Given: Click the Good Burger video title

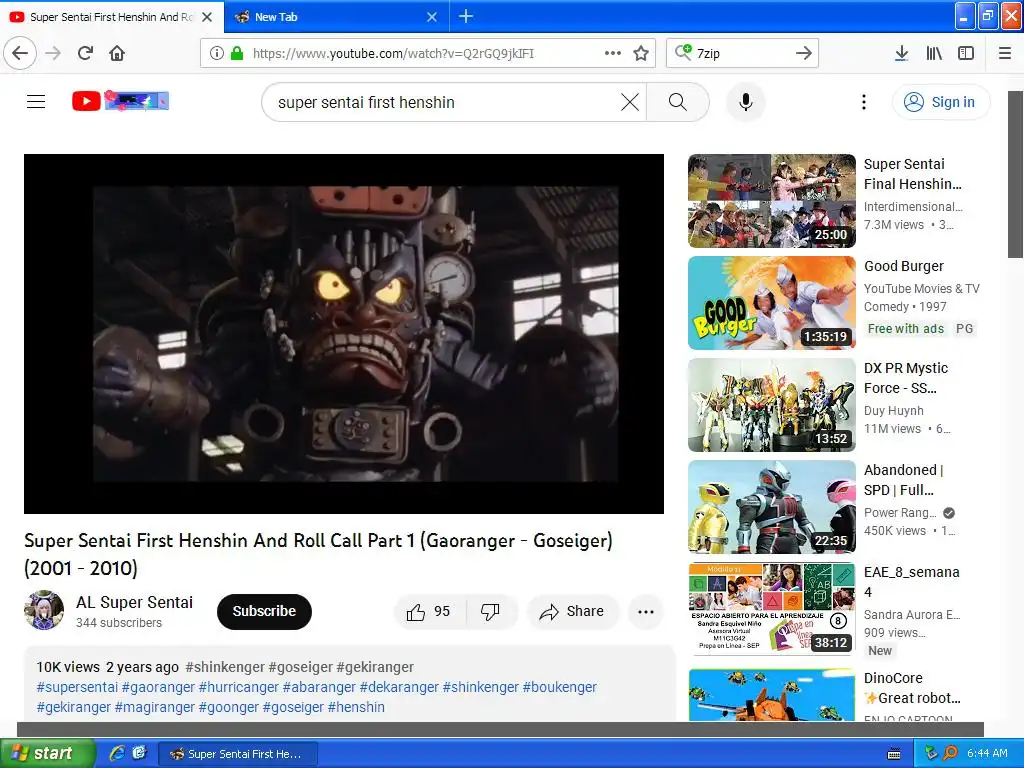Looking at the screenshot, I should pos(904,266).
